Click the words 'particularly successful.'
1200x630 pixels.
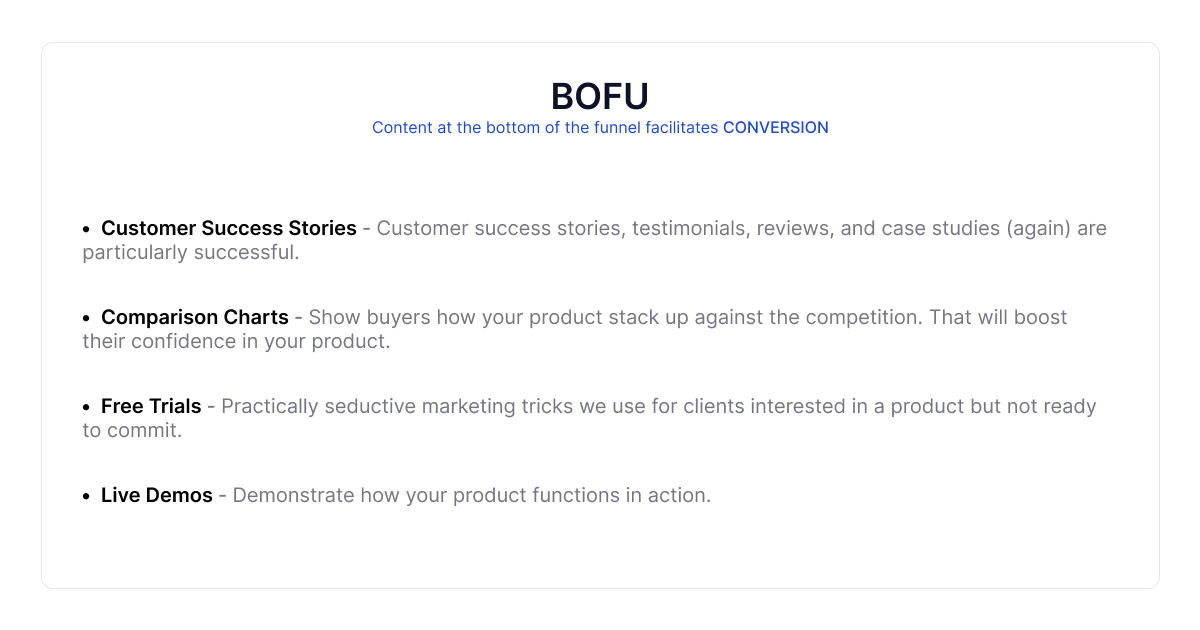pos(190,252)
